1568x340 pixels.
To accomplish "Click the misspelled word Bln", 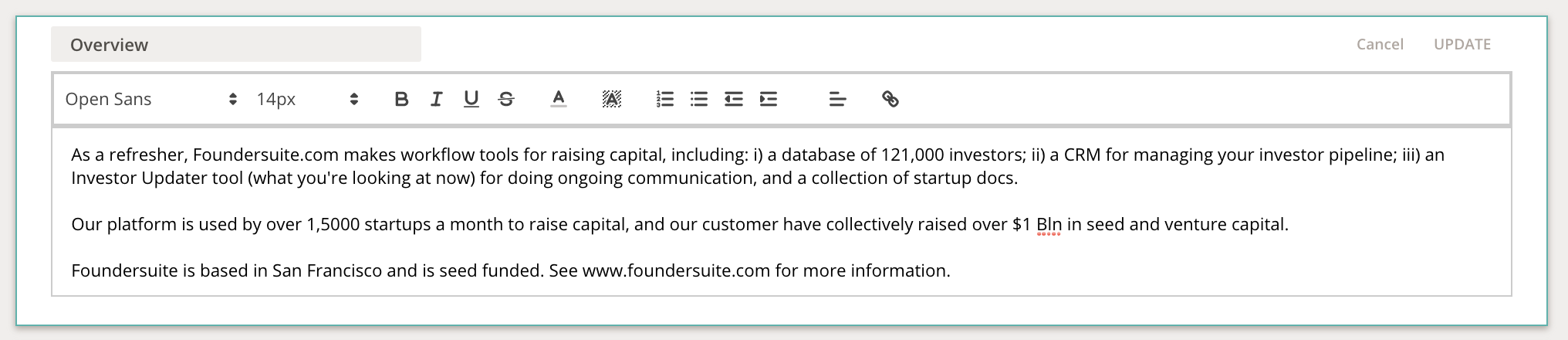I will point(1049,225).
